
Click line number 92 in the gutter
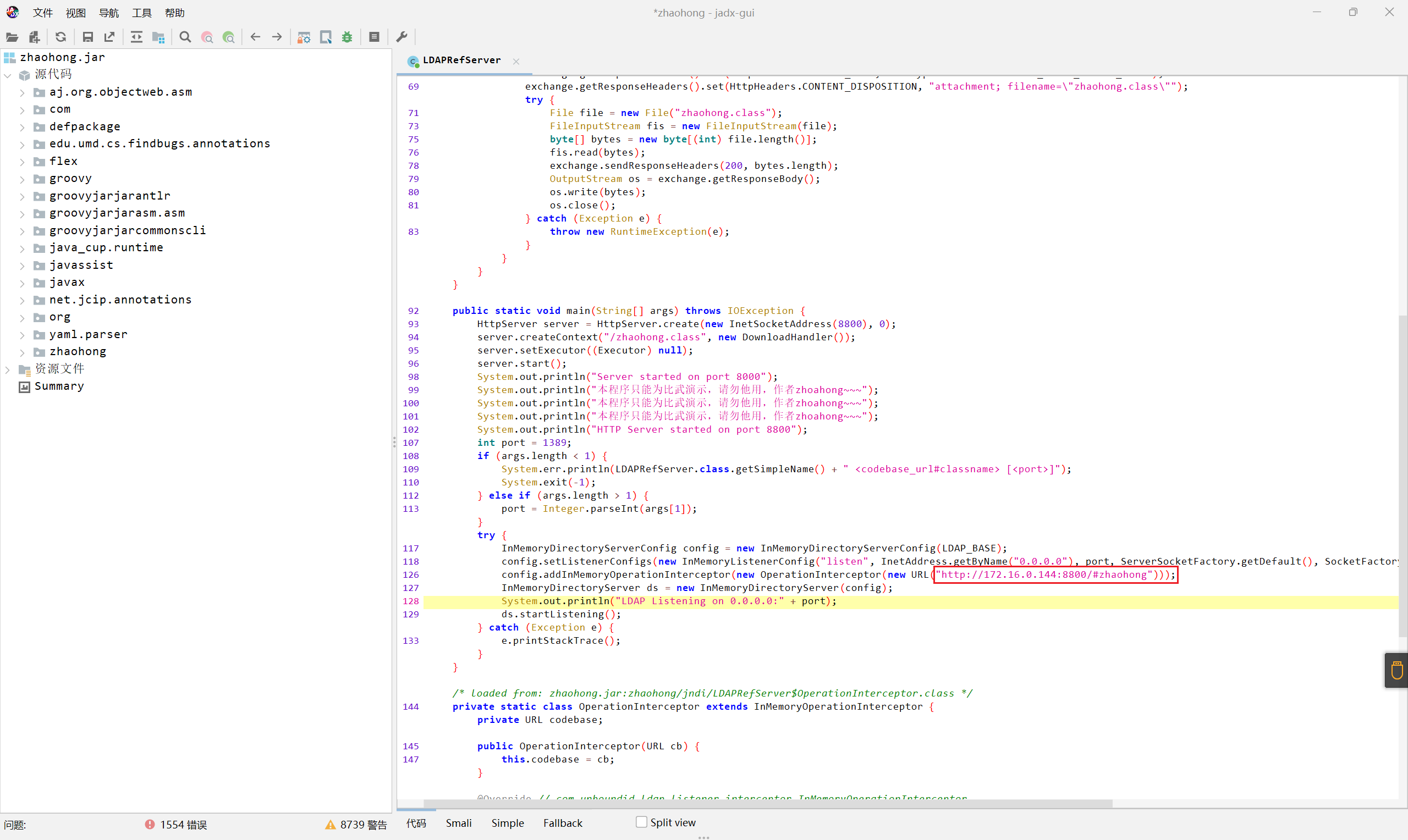tap(413, 311)
